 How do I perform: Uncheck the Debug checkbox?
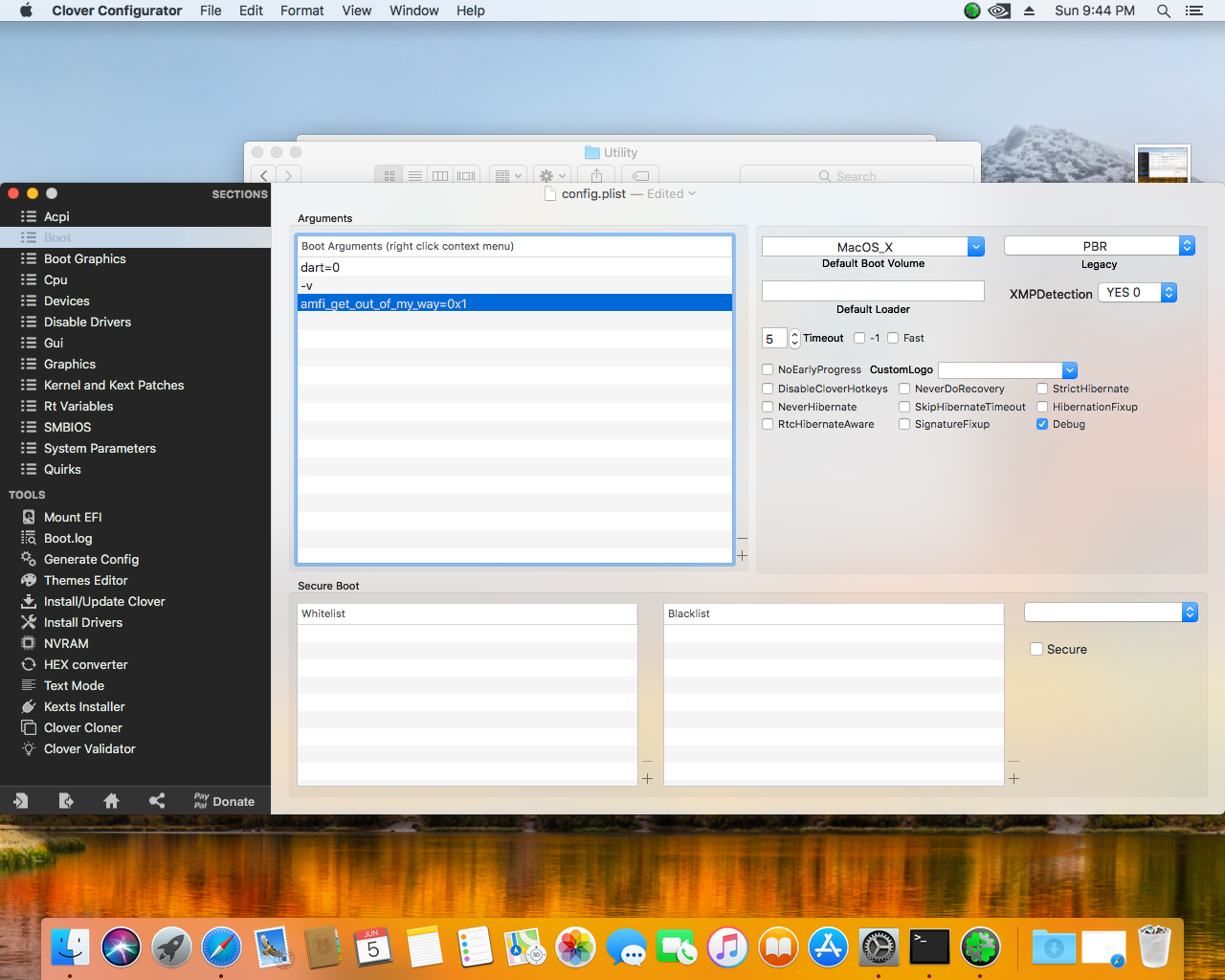pyautogui.click(x=1042, y=424)
